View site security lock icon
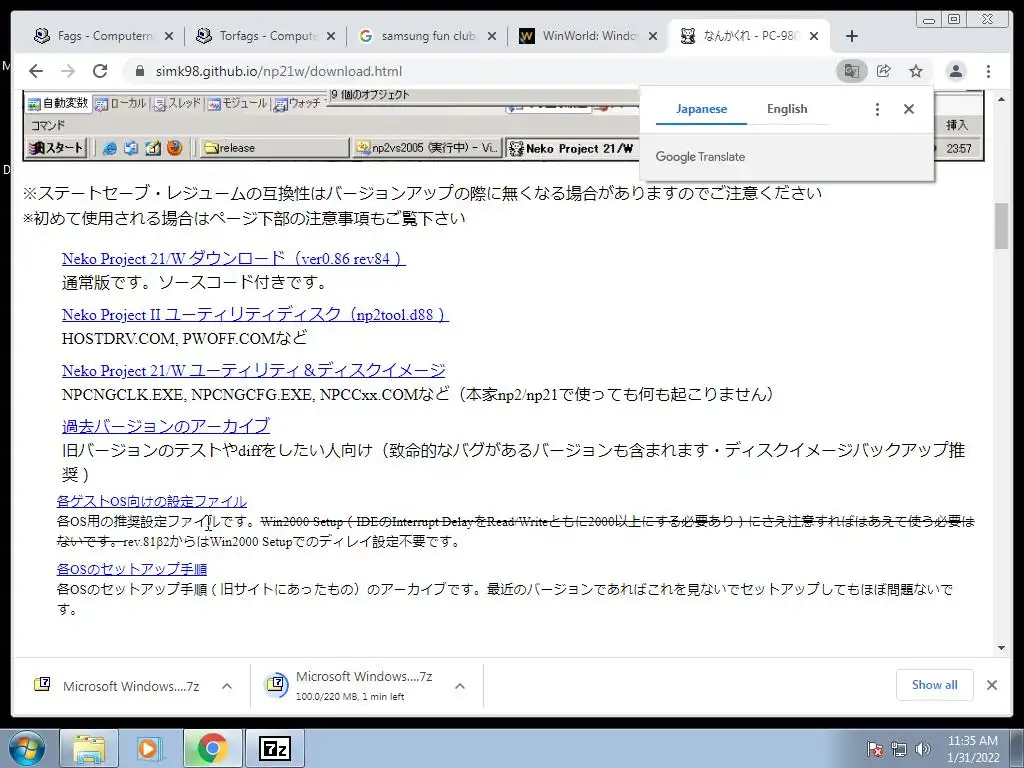Viewport: 1024px width, 768px height. click(x=139, y=71)
